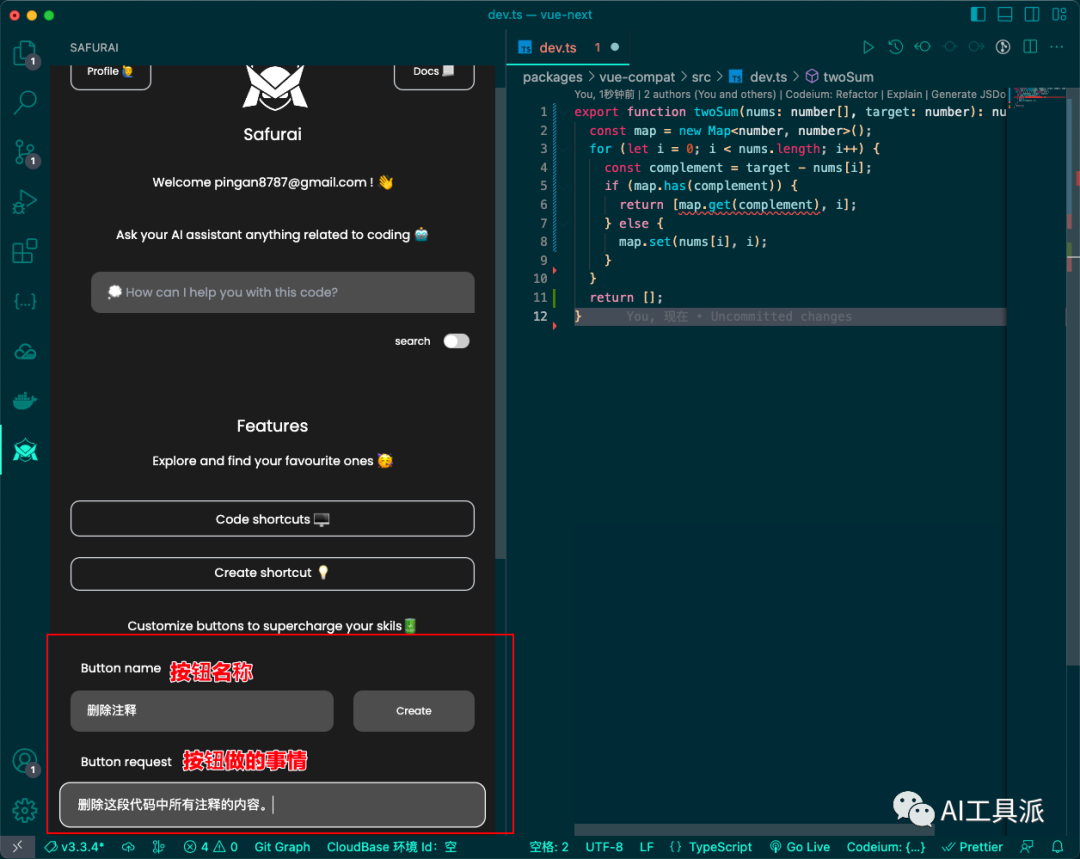Click Explain code lens link
Image resolution: width=1080 pixels, height=859 pixels.
point(904,94)
